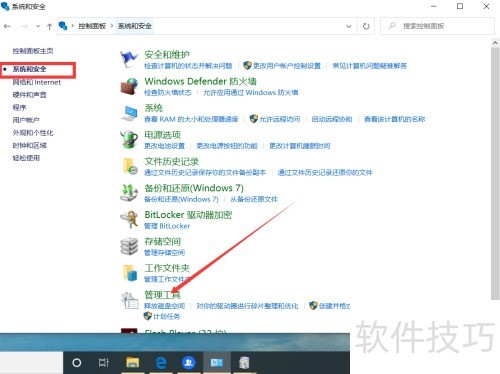The height and width of the screenshot is (374, 500).
Task: Click the Control Panel icon in address bar
Action: [x=63, y=26]
